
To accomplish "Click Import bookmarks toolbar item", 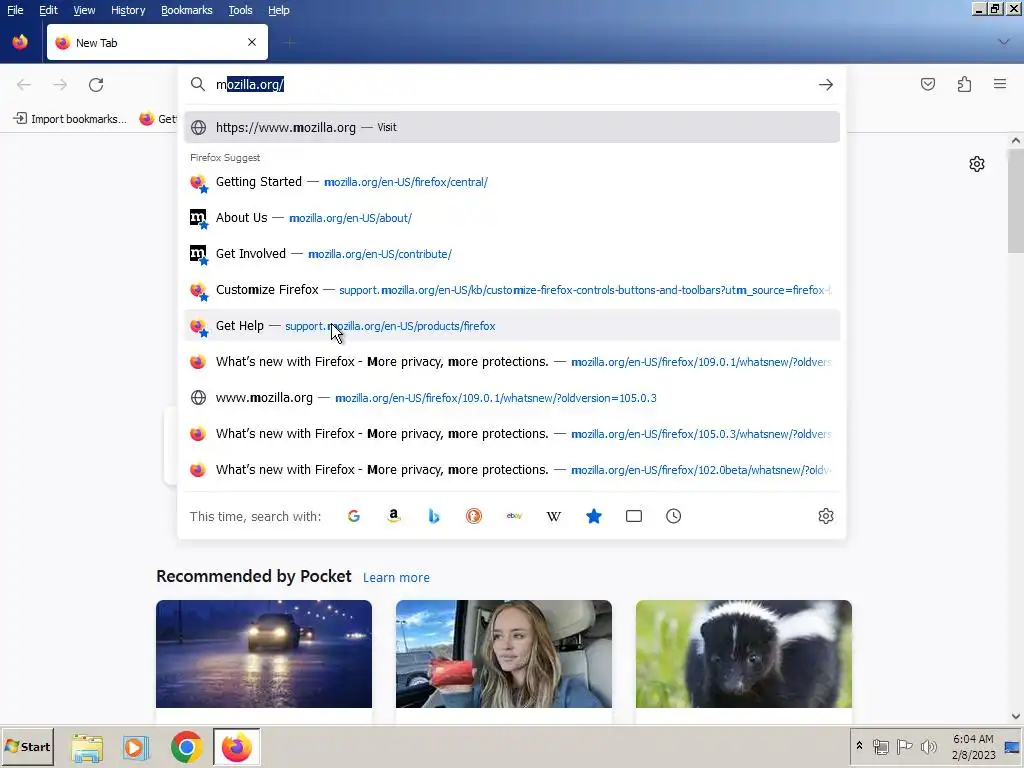I will [71, 119].
